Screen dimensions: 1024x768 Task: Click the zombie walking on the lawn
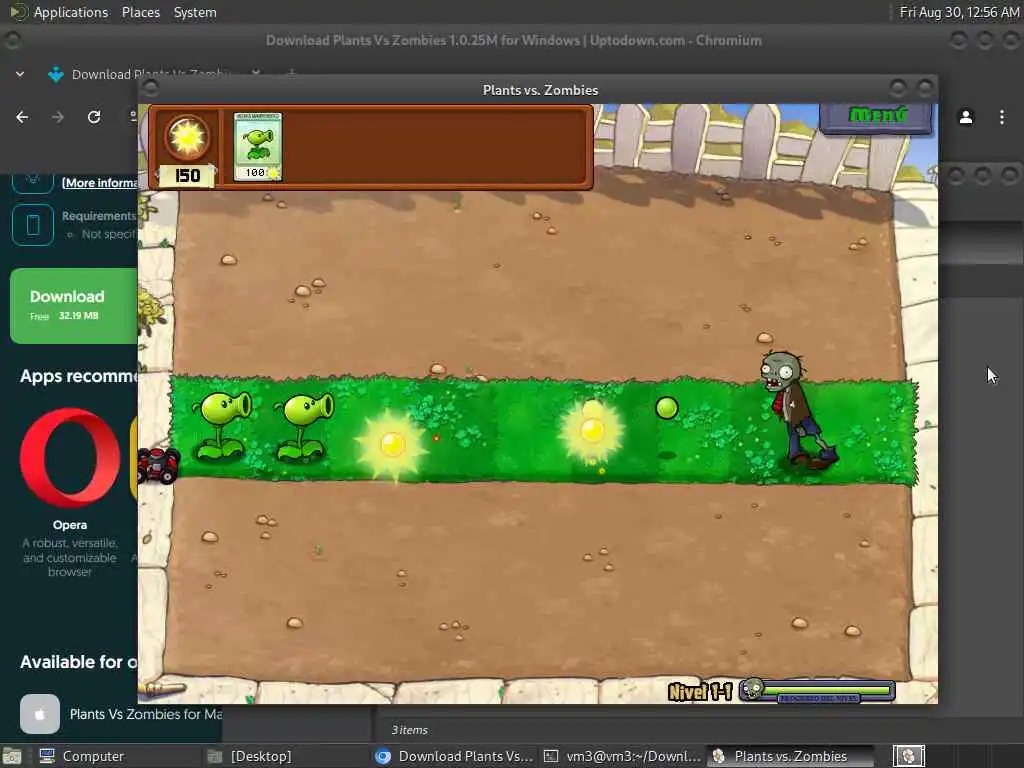coord(797,409)
